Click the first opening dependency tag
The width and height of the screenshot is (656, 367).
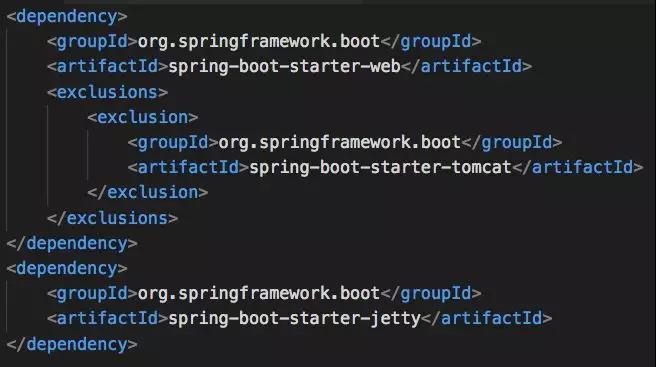click(x=67, y=17)
